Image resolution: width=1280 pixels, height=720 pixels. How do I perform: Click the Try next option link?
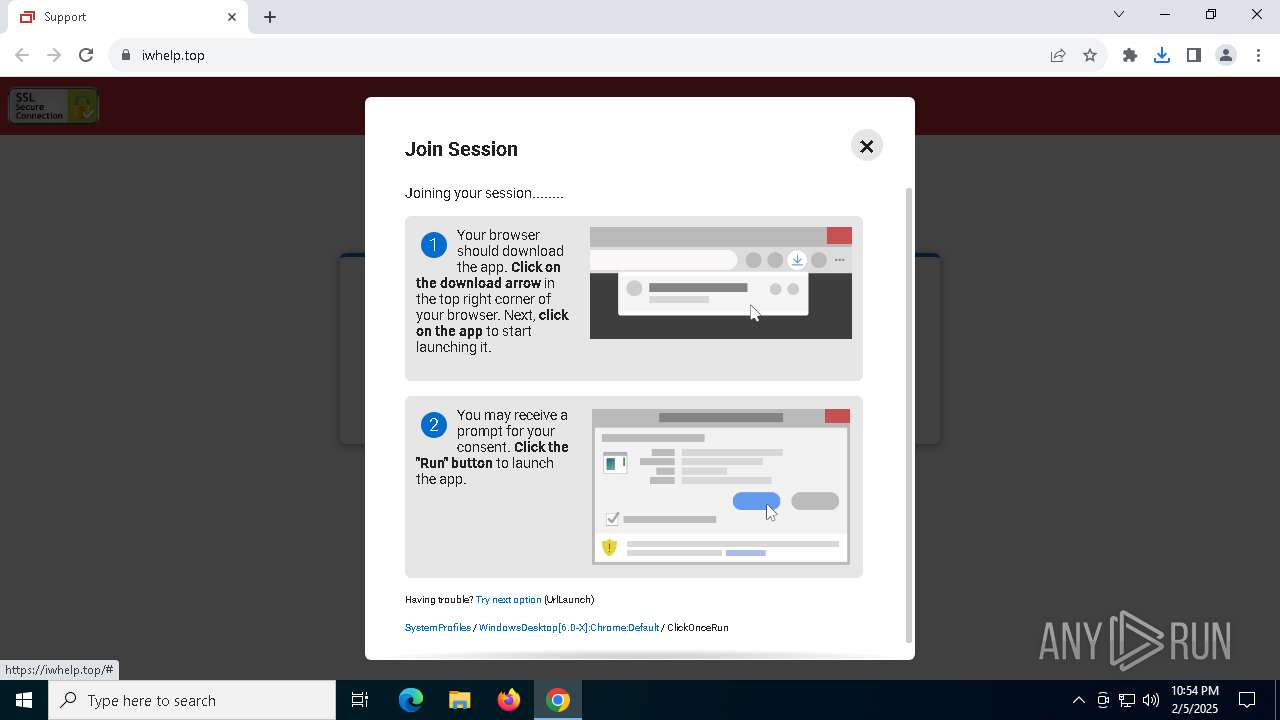click(508, 600)
